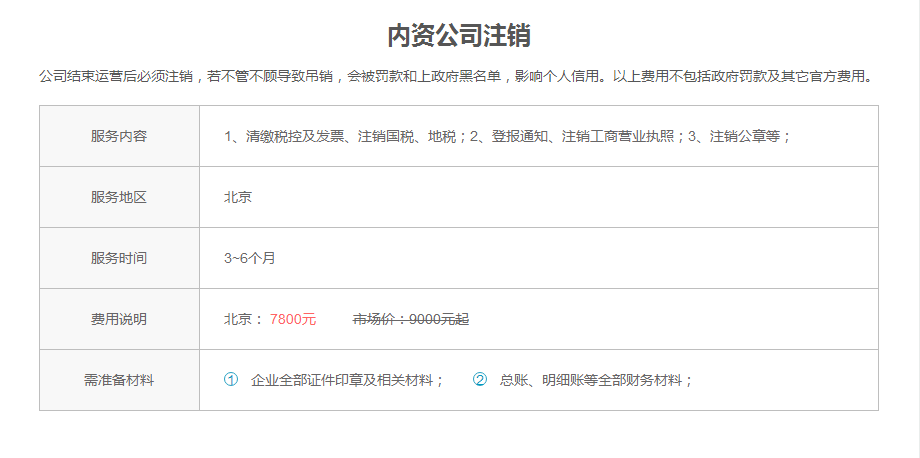Screen dimensions: 920x458
Task: Click the 北京 service region value
Action: [238, 197]
